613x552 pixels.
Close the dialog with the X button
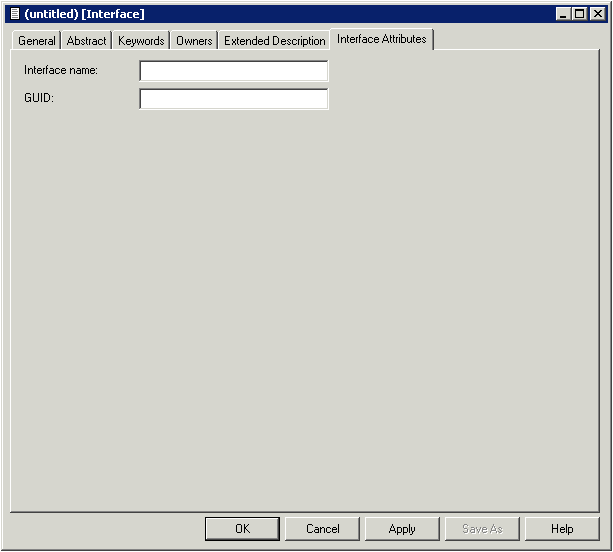point(597,13)
